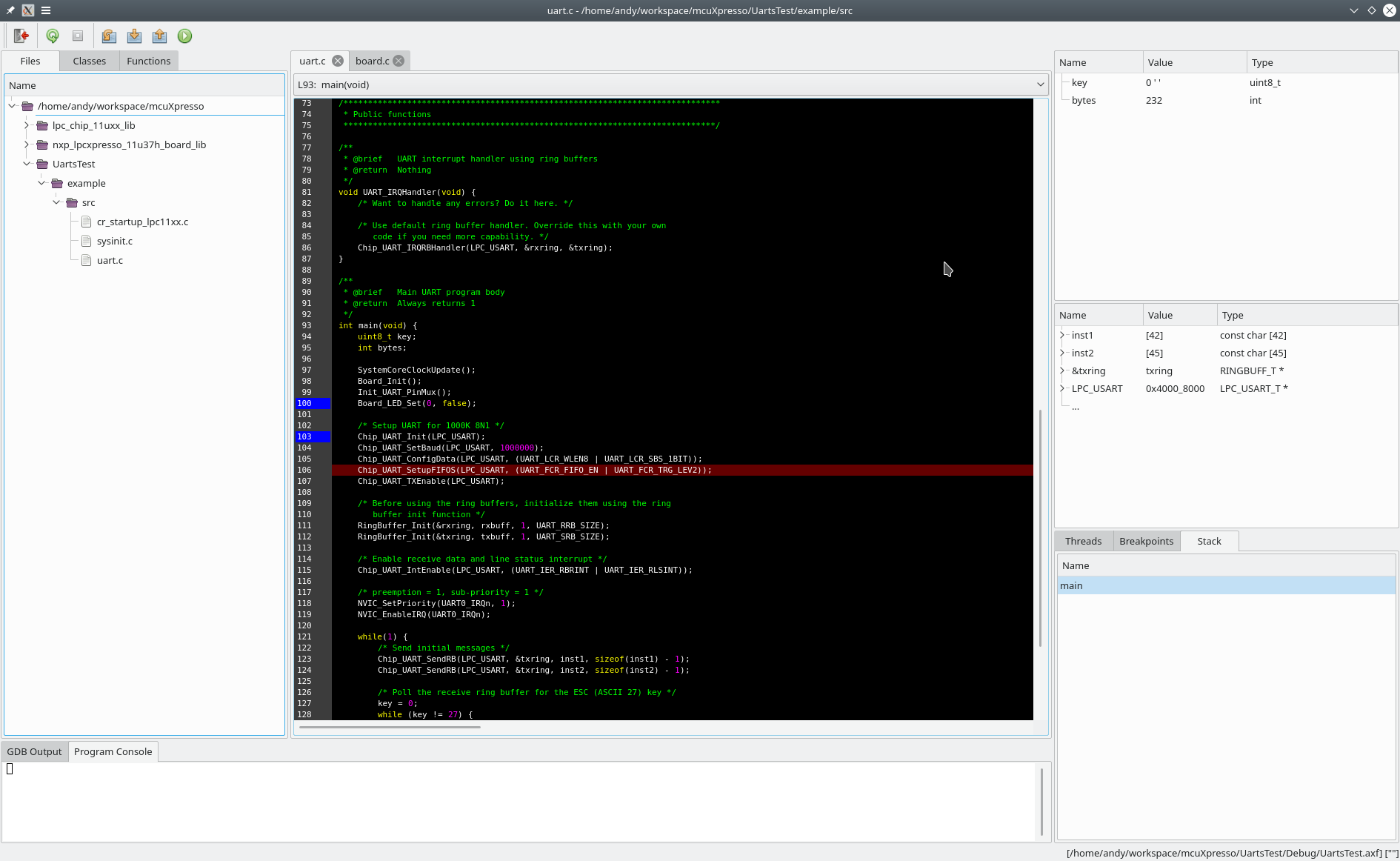Click the quit/exit door toolbar icon

(21, 36)
